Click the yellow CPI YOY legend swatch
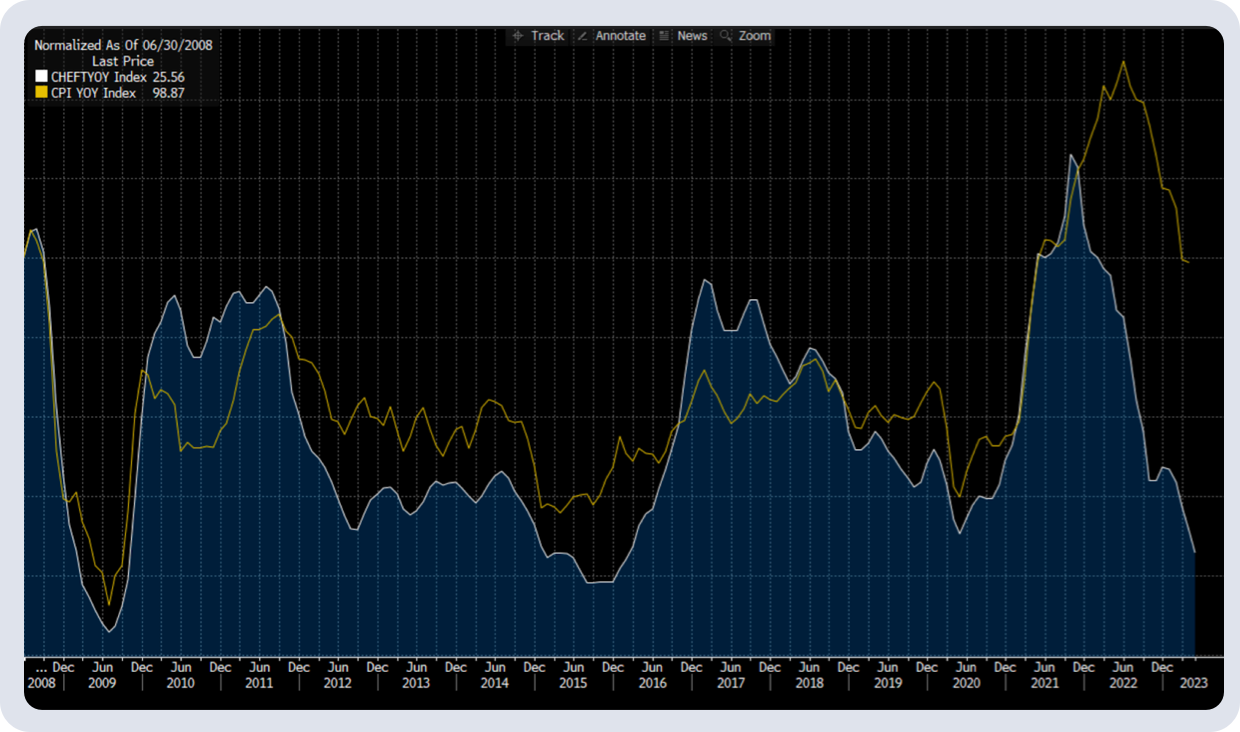 pyautogui.click(x=41, y=93)
